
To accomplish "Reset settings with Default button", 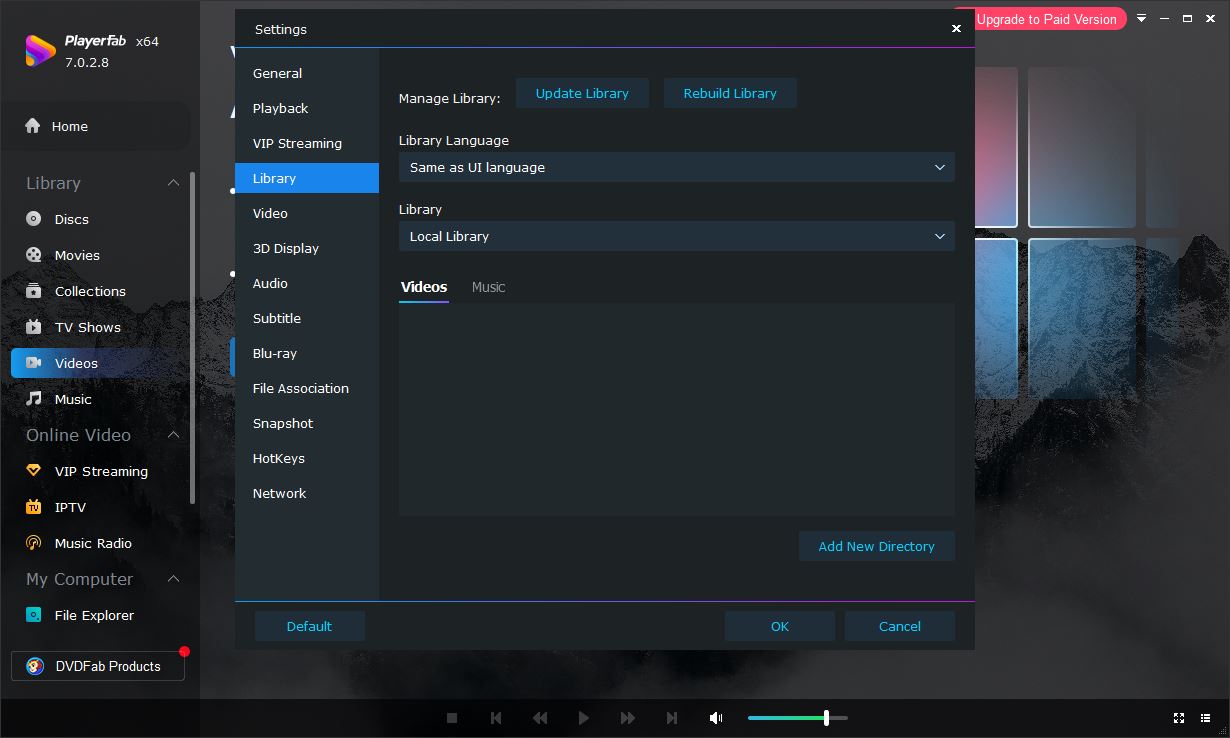I will point(310,626).
